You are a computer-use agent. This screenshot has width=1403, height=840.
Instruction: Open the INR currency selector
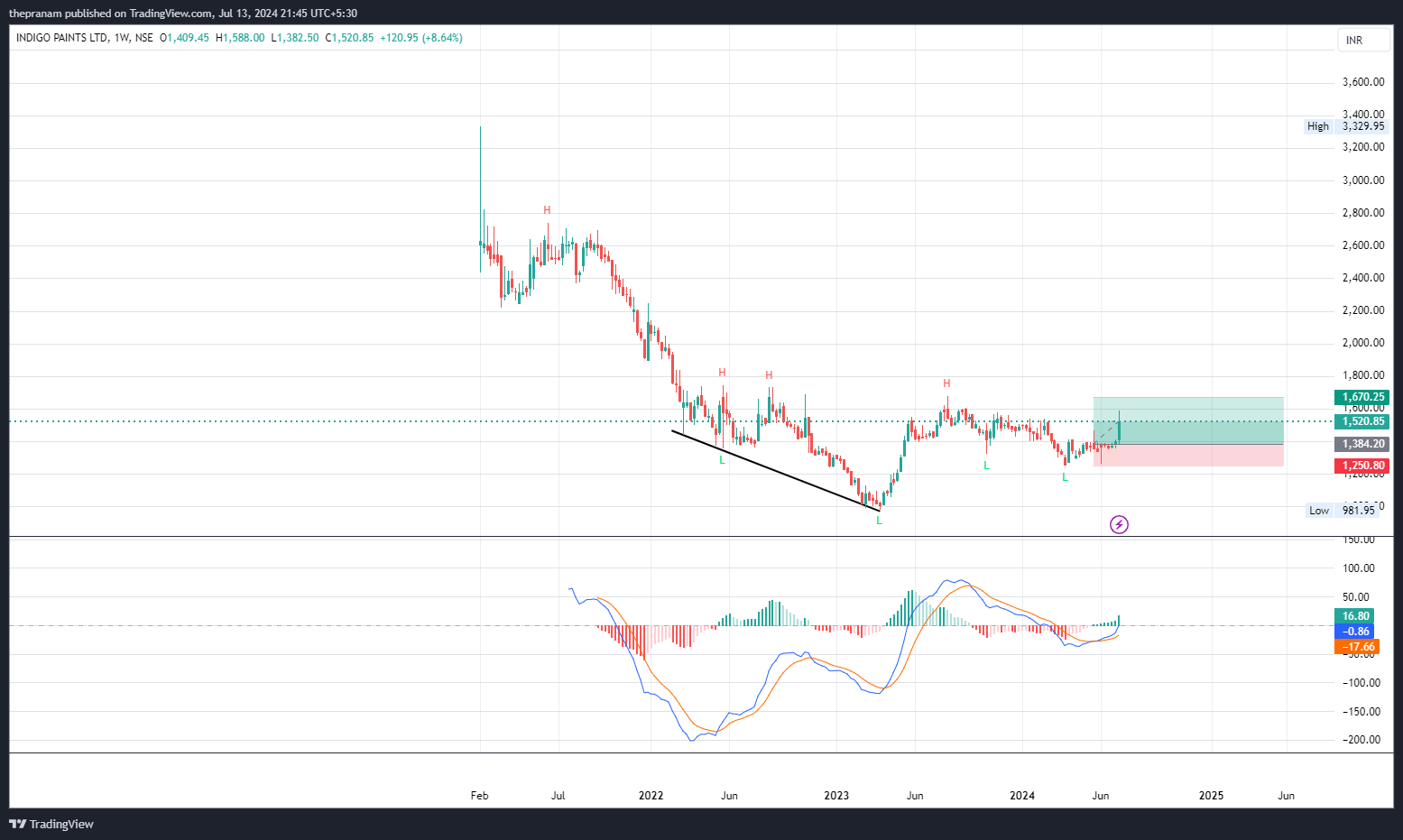pos(1363,40)
